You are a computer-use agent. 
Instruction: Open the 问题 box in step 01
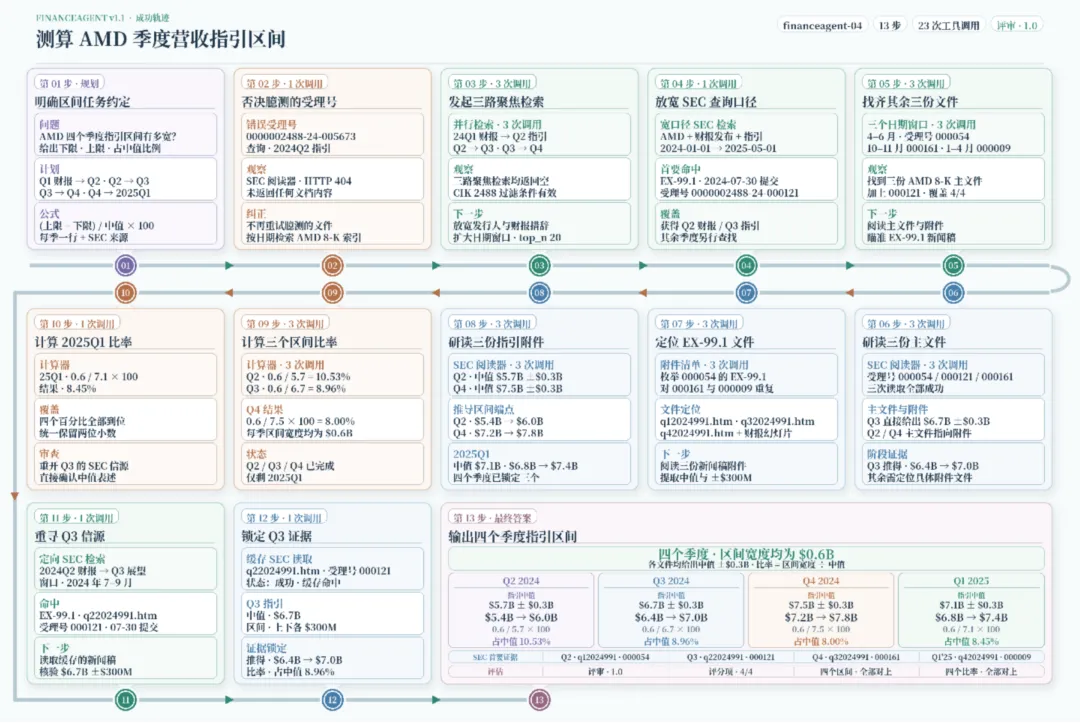125,134
